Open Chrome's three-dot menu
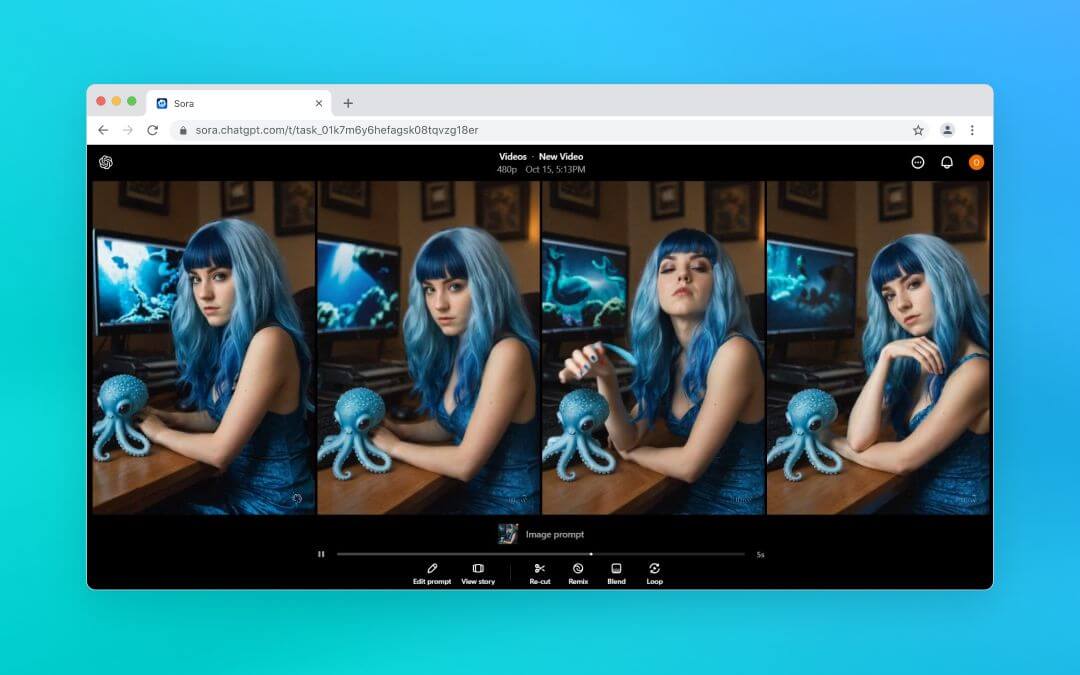1080x675 pixels. pos(972,130)
